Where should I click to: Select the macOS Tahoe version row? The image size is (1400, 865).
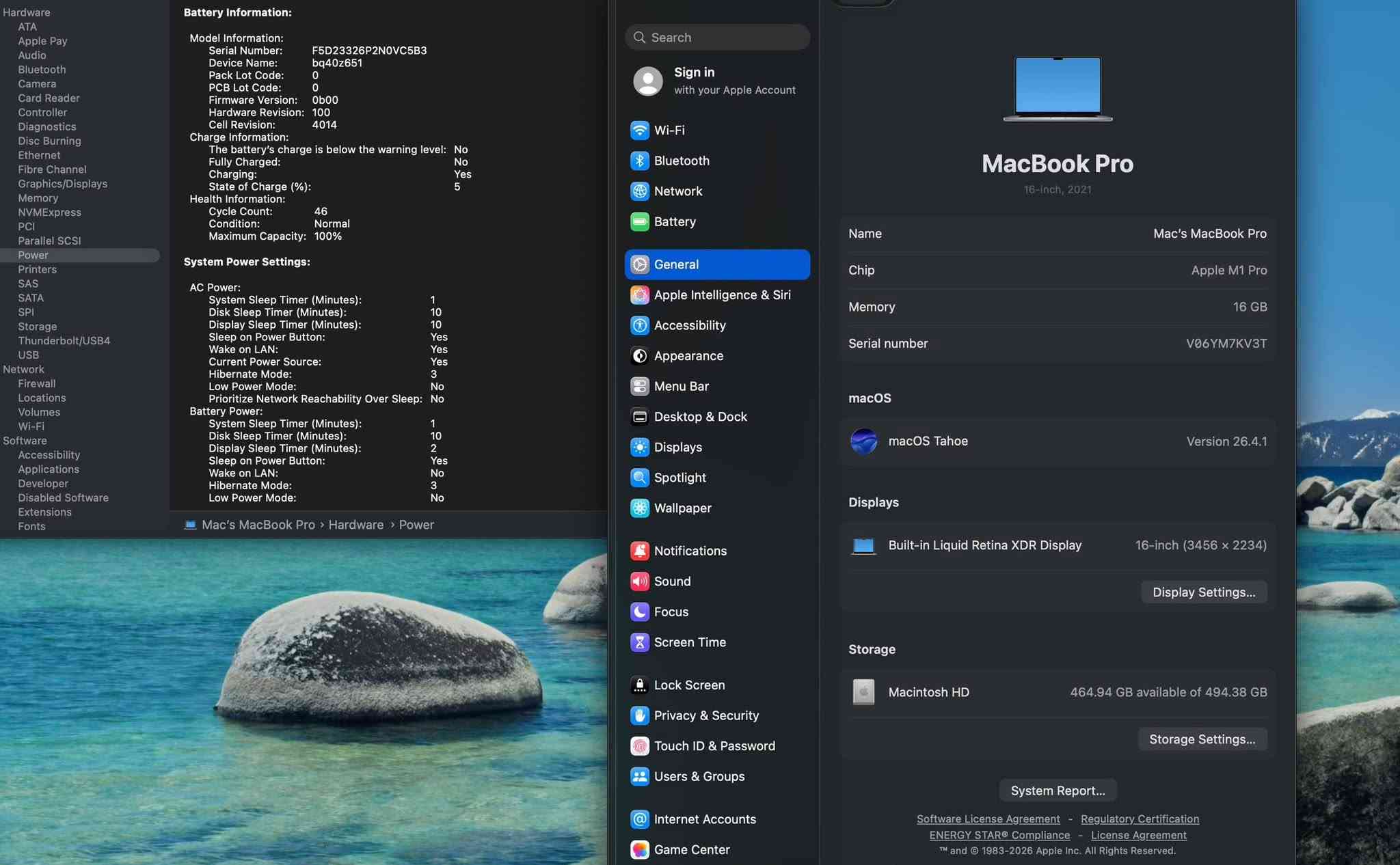coord(1058,441)
